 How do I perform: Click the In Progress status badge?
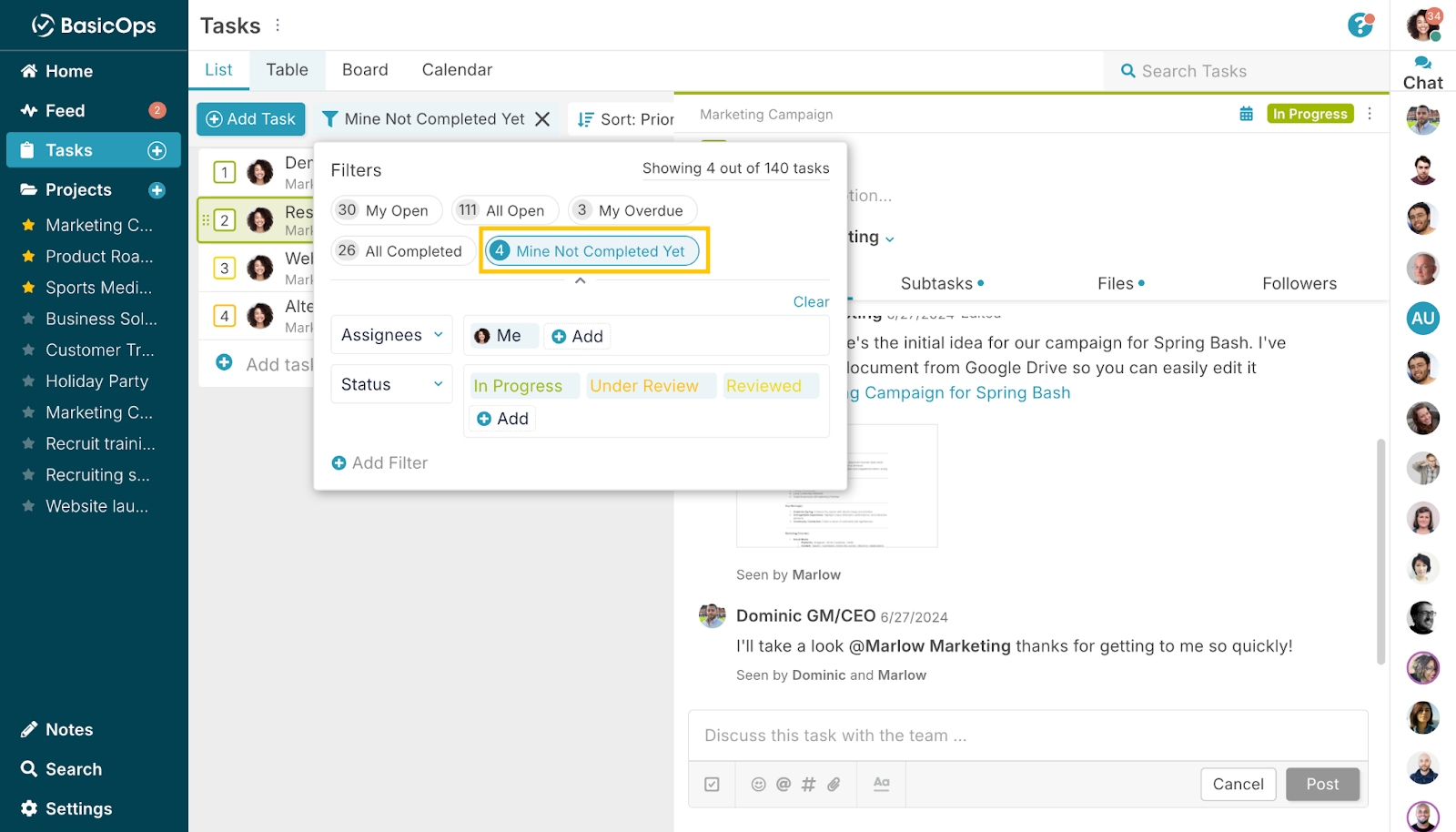click(x=1309, y=114)
